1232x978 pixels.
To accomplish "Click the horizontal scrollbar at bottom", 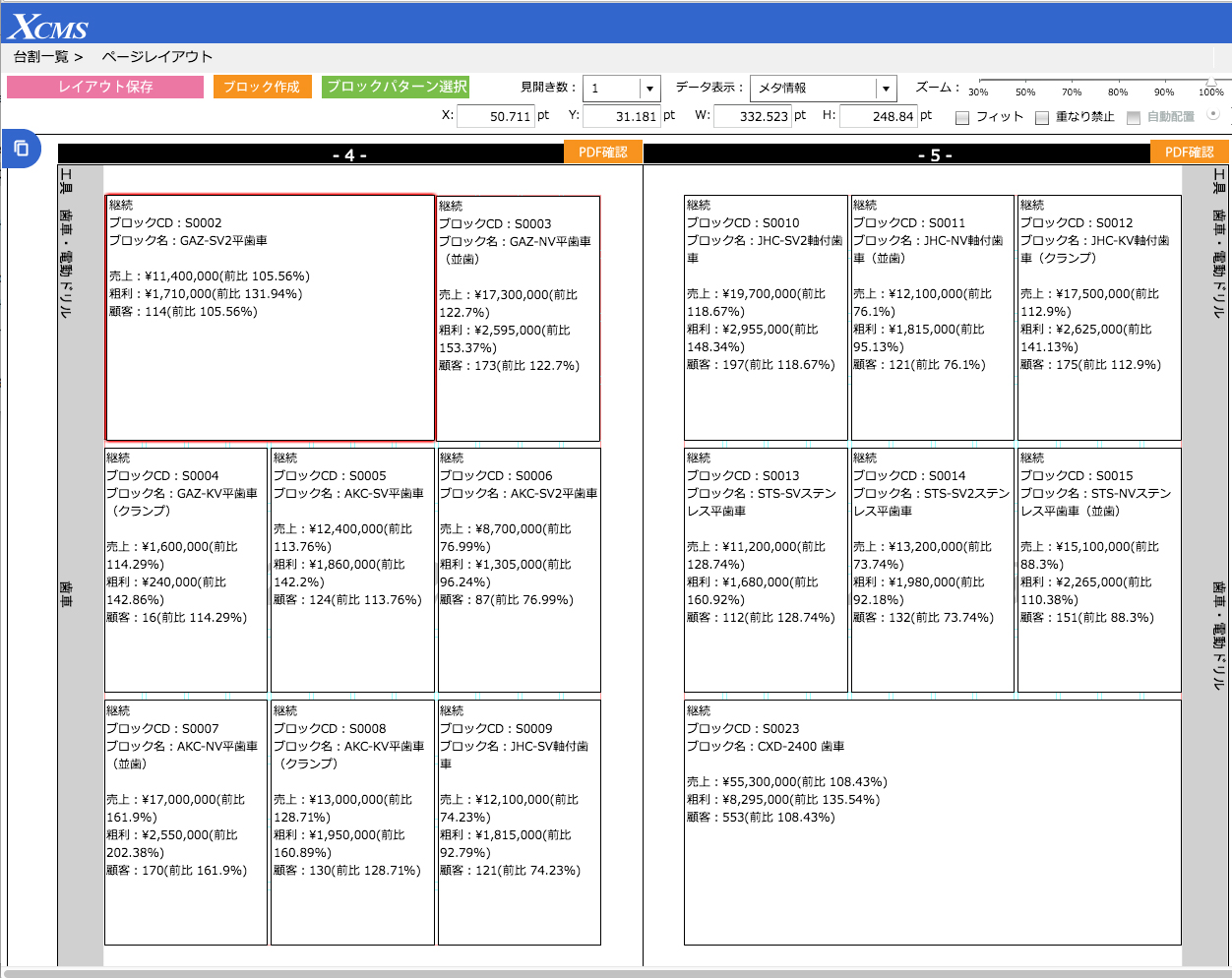I will tap(616, 973).
